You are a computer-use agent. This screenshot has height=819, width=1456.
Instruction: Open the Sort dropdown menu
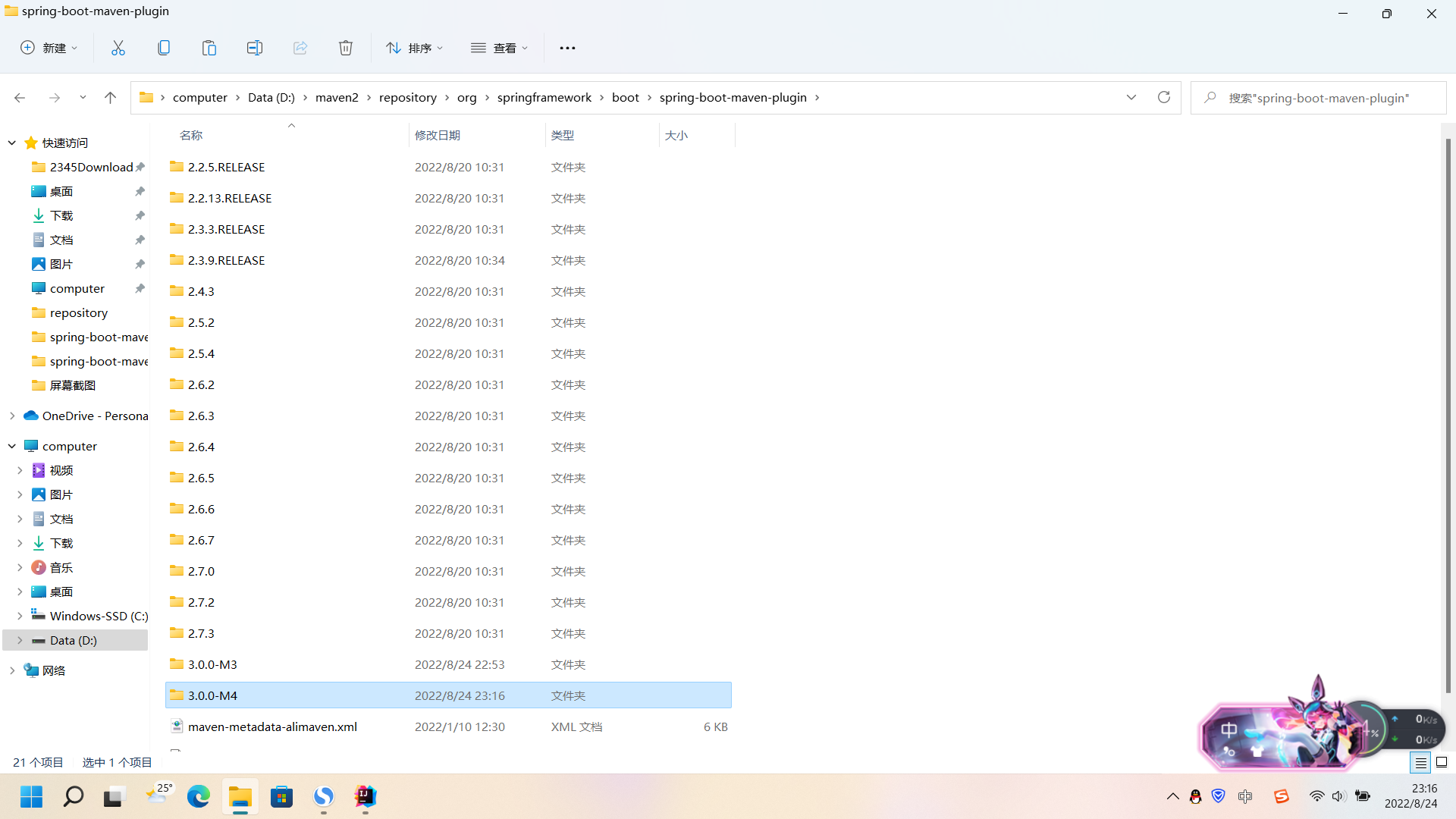point(415,48)
